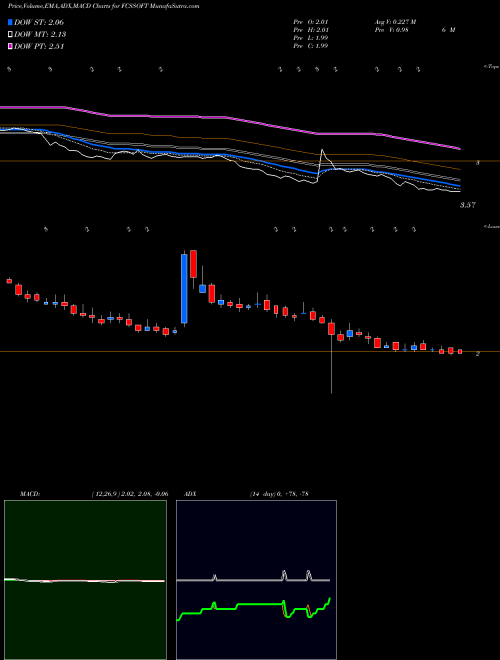This screenshot has height=660, width=500.
Task: Select the 'DOW MT: 2.13' label
Action: [x=40, y=35]
